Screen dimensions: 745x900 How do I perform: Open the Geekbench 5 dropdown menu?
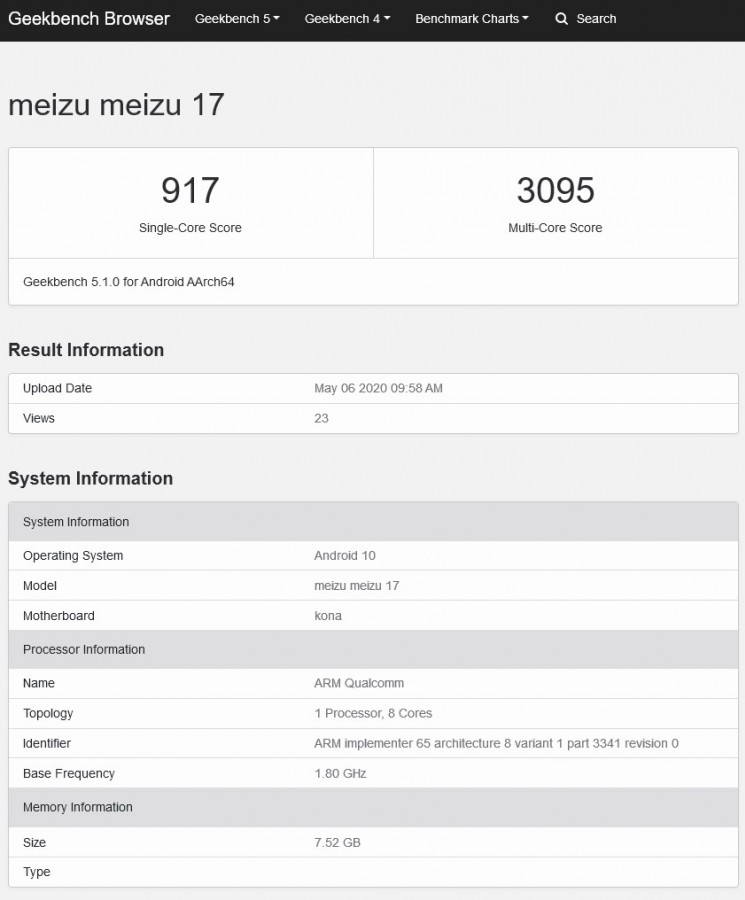click(x=236, y=19)
